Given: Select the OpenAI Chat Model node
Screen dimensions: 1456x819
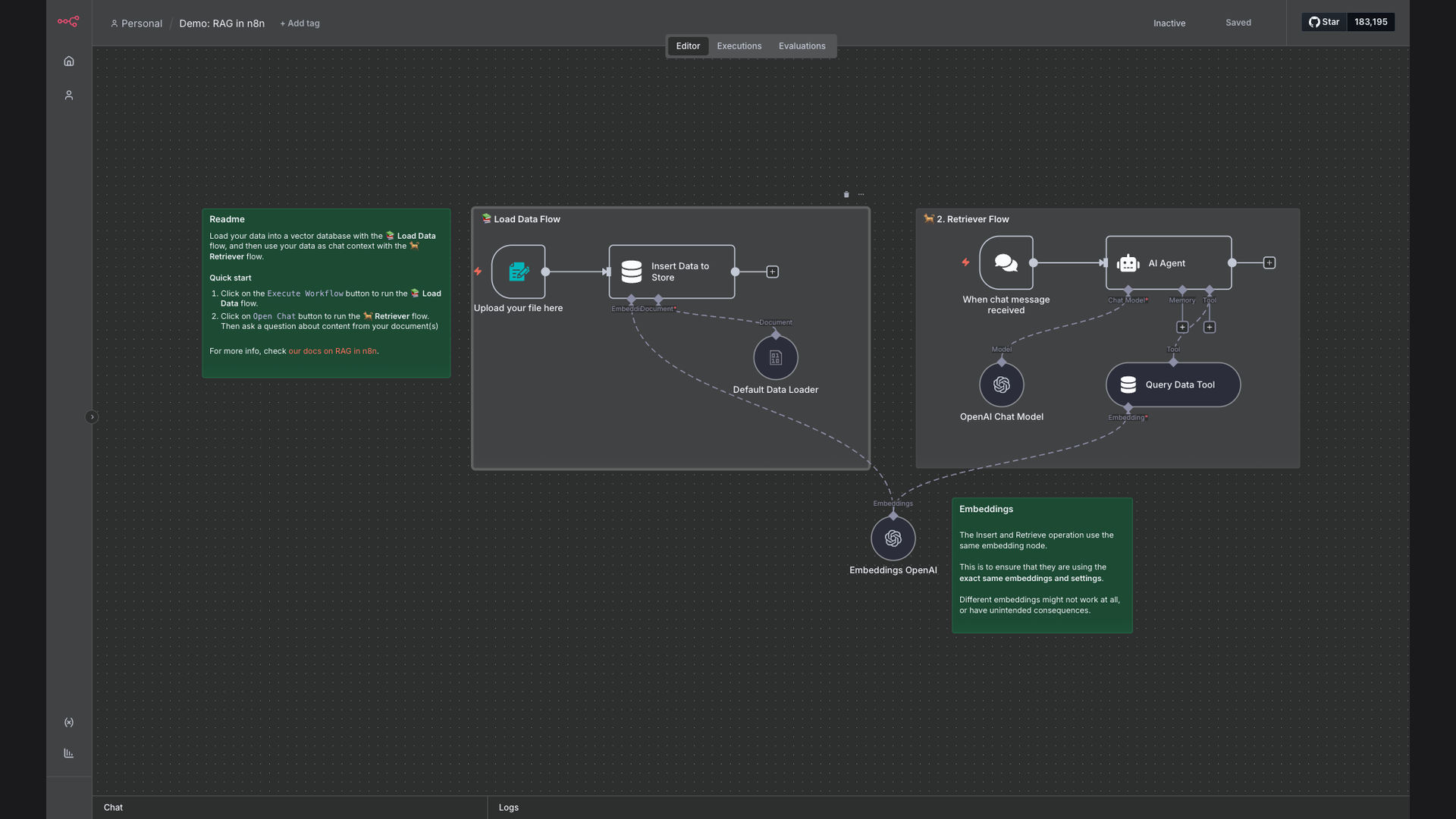Looking at the screenshot, I should coord(1002,385).
